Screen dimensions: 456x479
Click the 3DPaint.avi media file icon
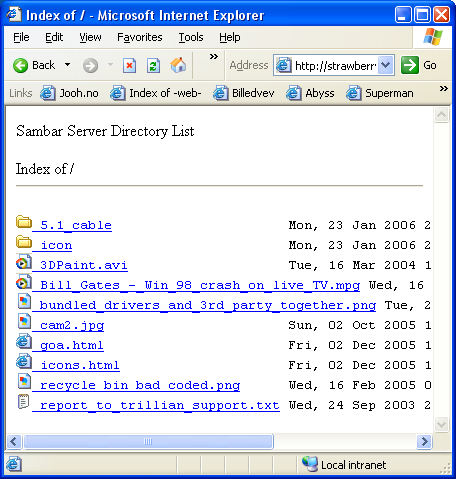[x=24, y=262]
